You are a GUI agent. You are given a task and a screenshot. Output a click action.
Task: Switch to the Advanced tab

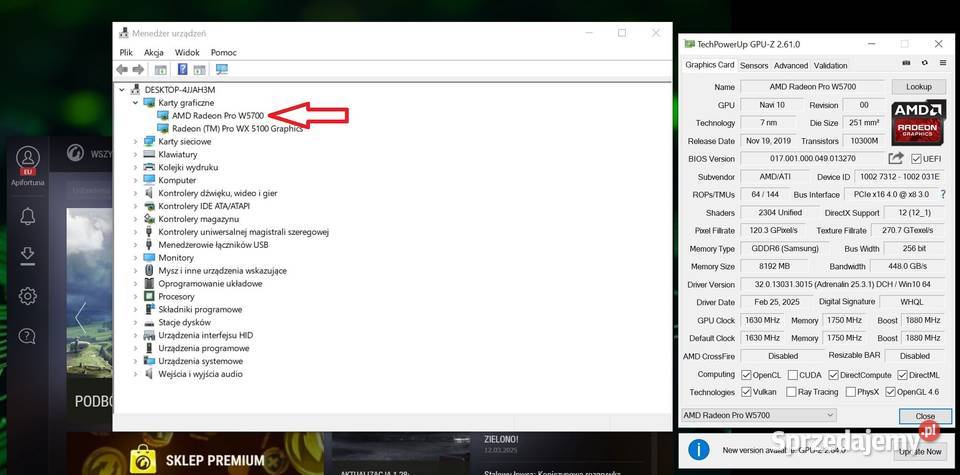790,65
